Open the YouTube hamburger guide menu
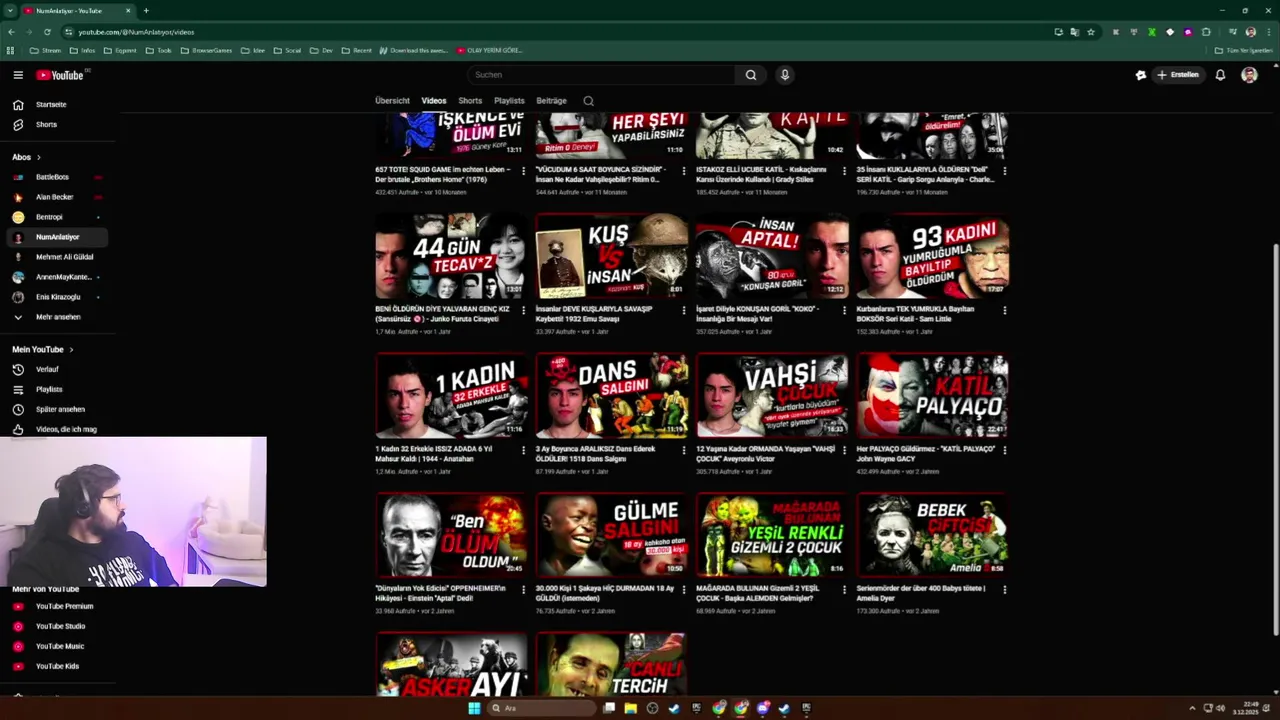Image resolution: width=1280 pixels, height=720 pixels. [x=18, y=75]
